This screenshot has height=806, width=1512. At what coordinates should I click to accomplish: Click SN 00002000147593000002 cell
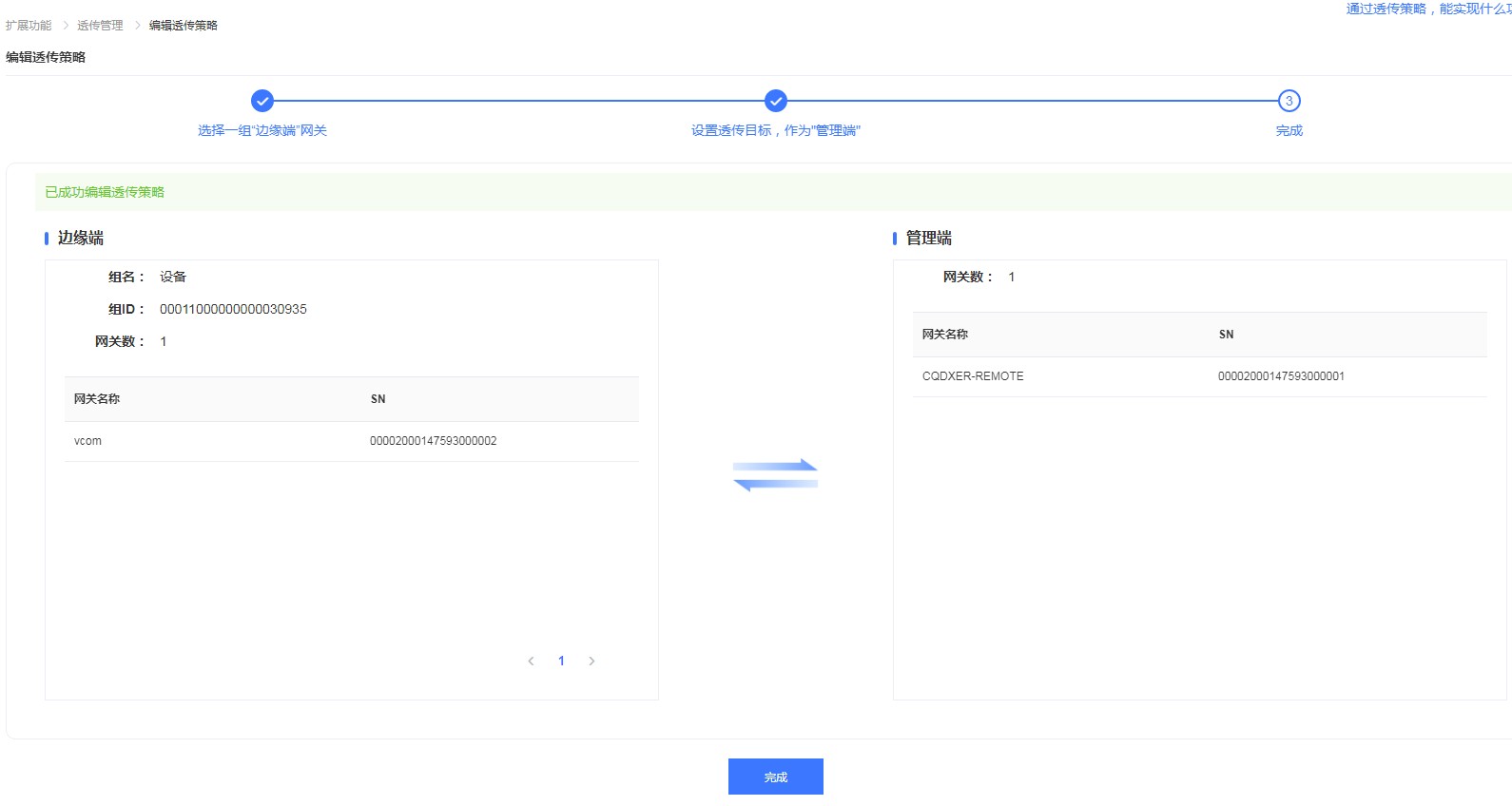(x=433, y=441)
